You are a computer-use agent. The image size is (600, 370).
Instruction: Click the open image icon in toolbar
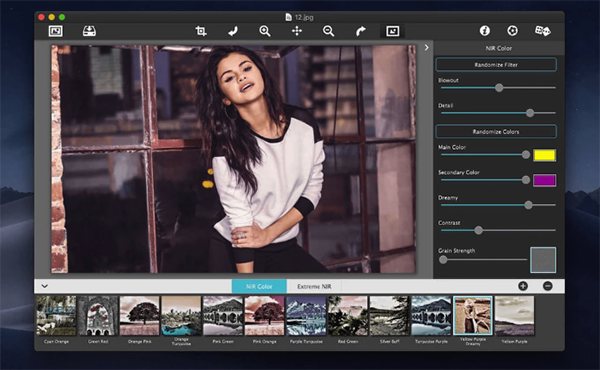pyautogui.click(x=56, y=31)
